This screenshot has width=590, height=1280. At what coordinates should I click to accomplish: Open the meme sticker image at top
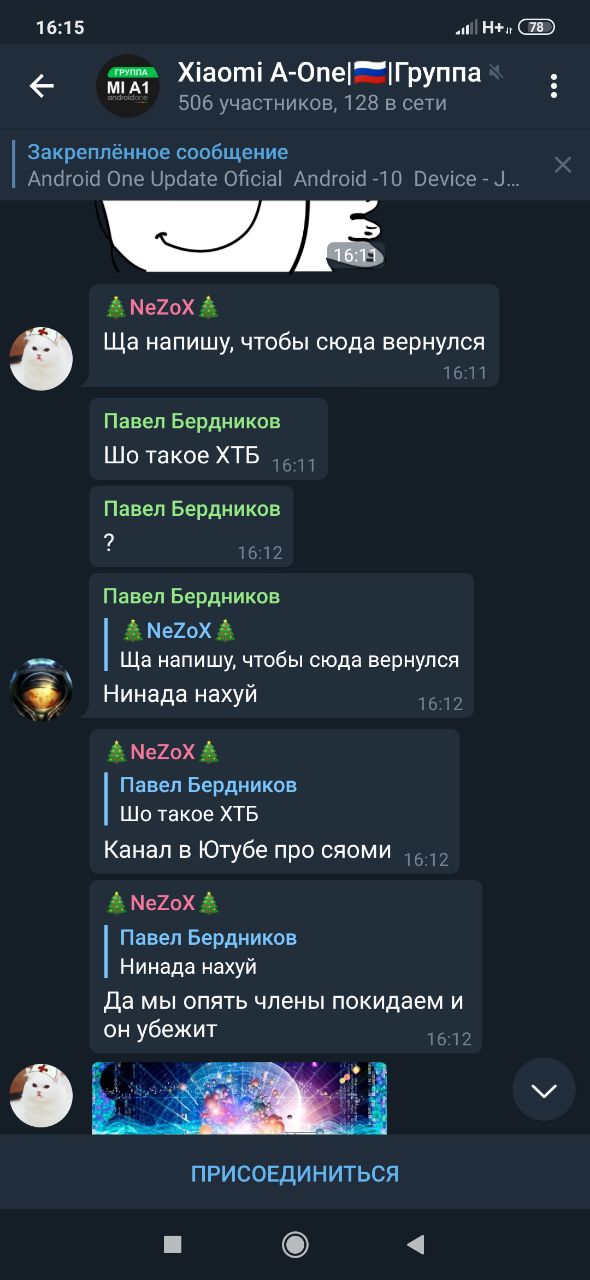[240, 235]
